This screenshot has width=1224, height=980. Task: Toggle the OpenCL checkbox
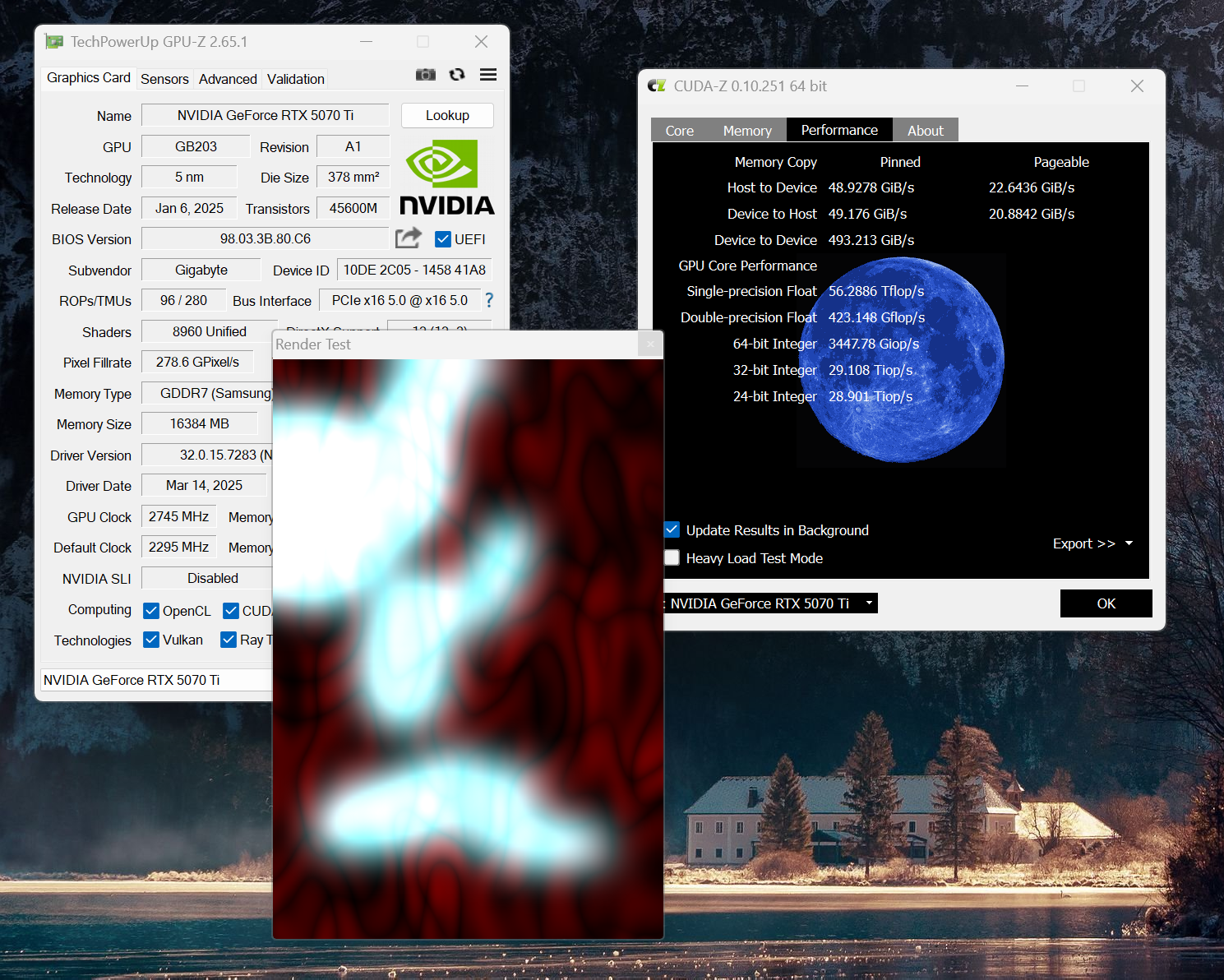[x=151, y=611]
